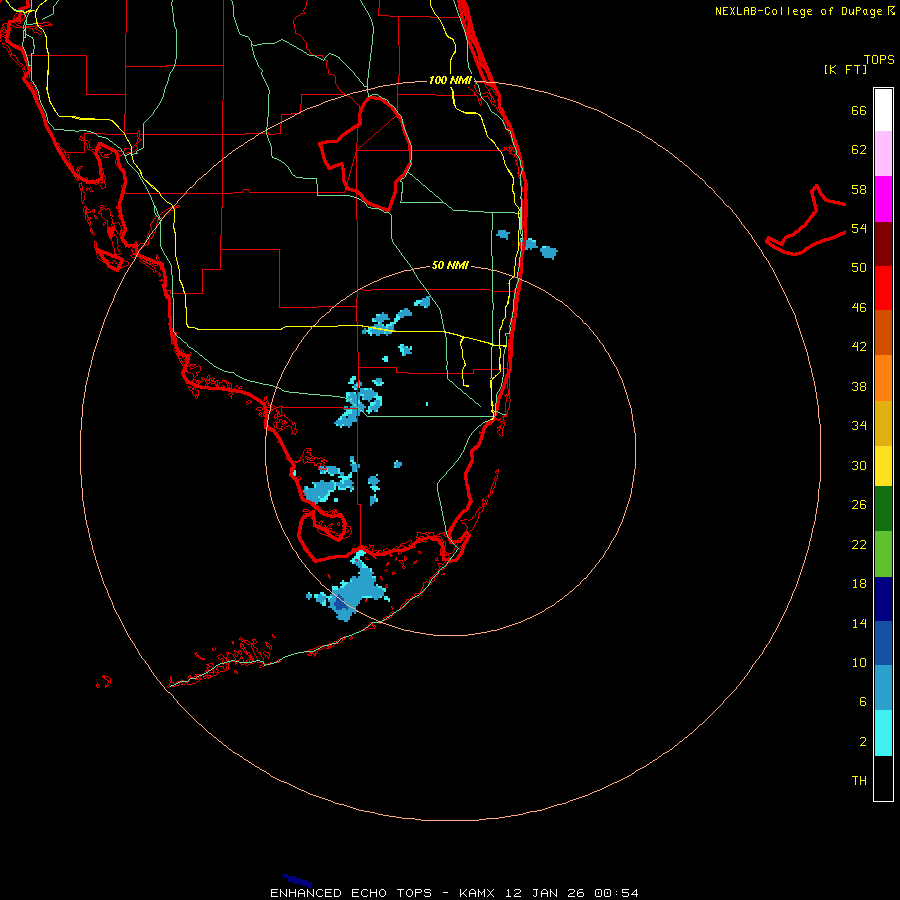
Task: Click the 50 NMI range ring label
Action: [x=450, y=265]
